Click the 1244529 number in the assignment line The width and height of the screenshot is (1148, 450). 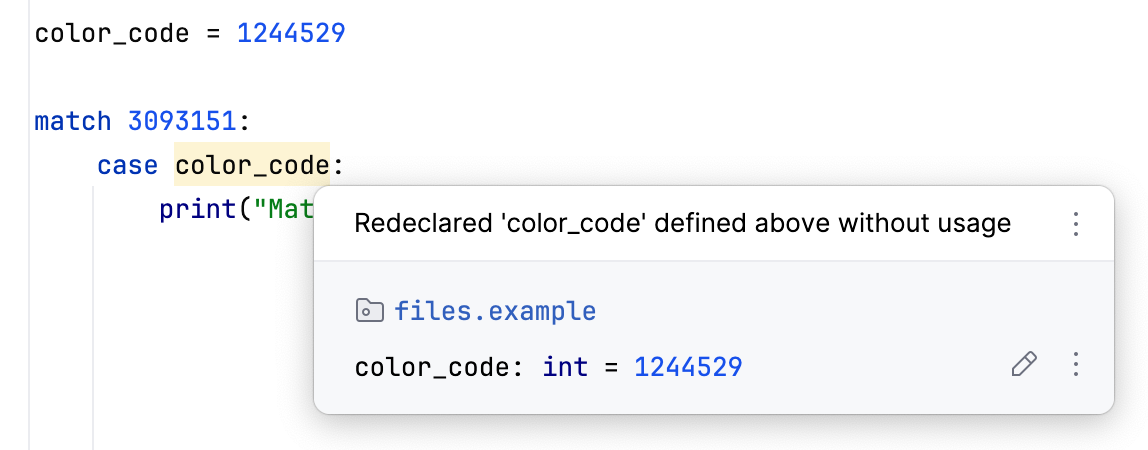291,34
